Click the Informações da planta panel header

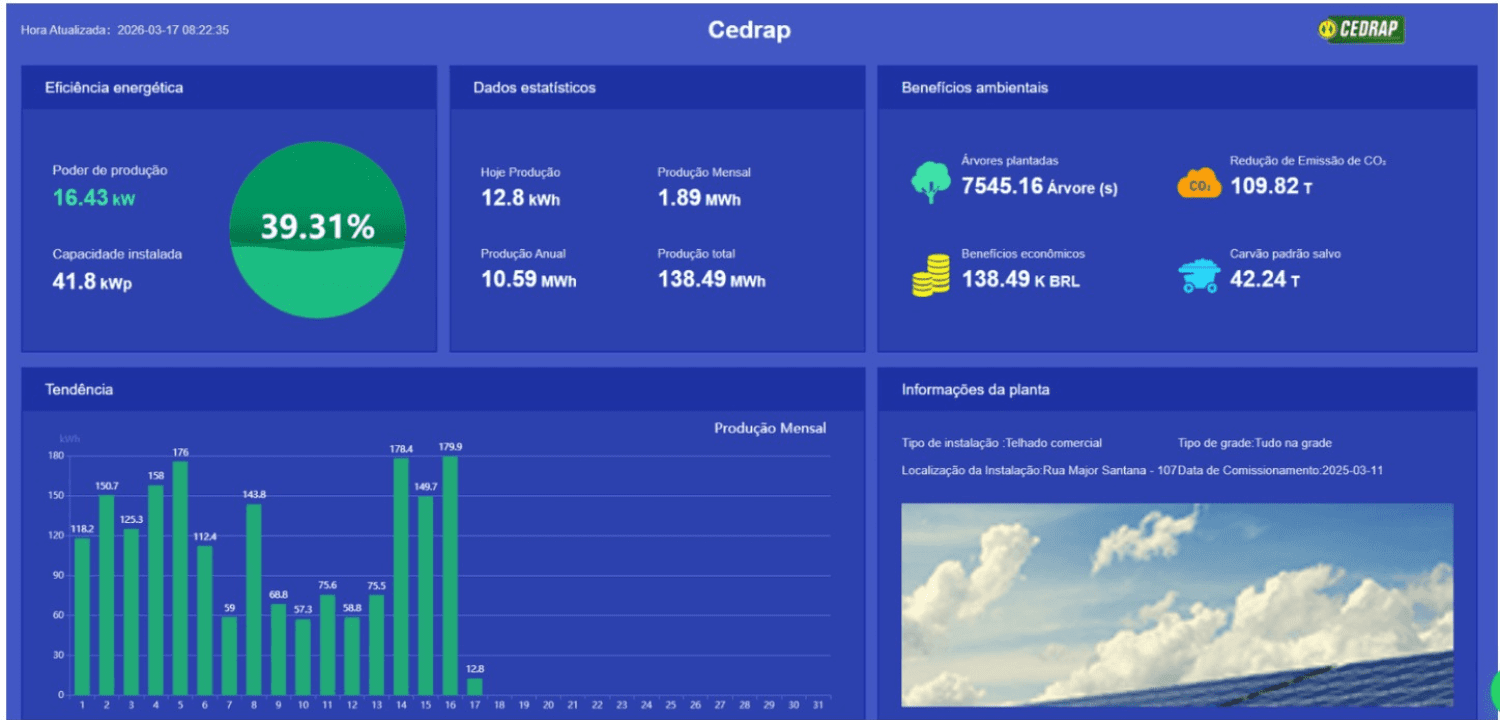[975, 390]
